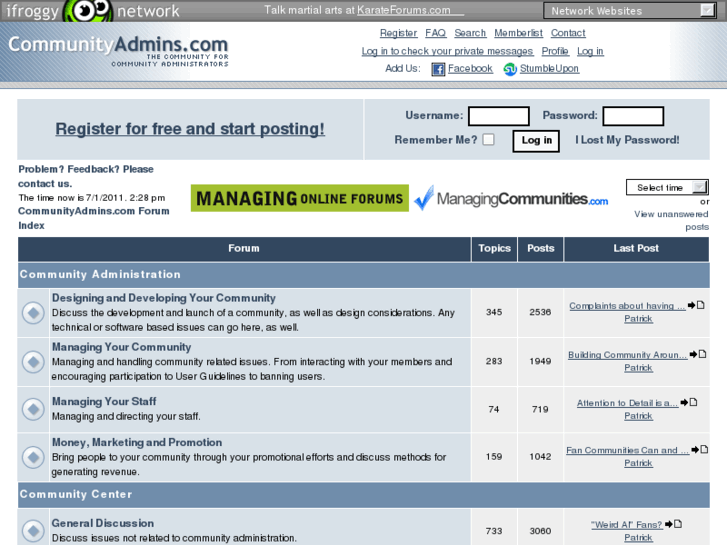Image resolution: width=727 pixels, height=545 pixels.
Task: Open Designing and Developing Your Community forum
Action: [164, 298]
